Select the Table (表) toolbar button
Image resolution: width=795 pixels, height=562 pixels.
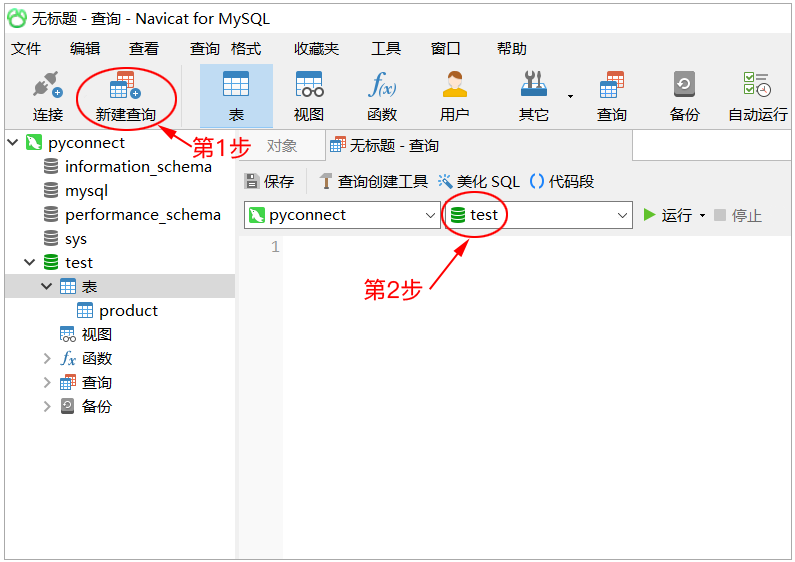[x=236, y=96]
